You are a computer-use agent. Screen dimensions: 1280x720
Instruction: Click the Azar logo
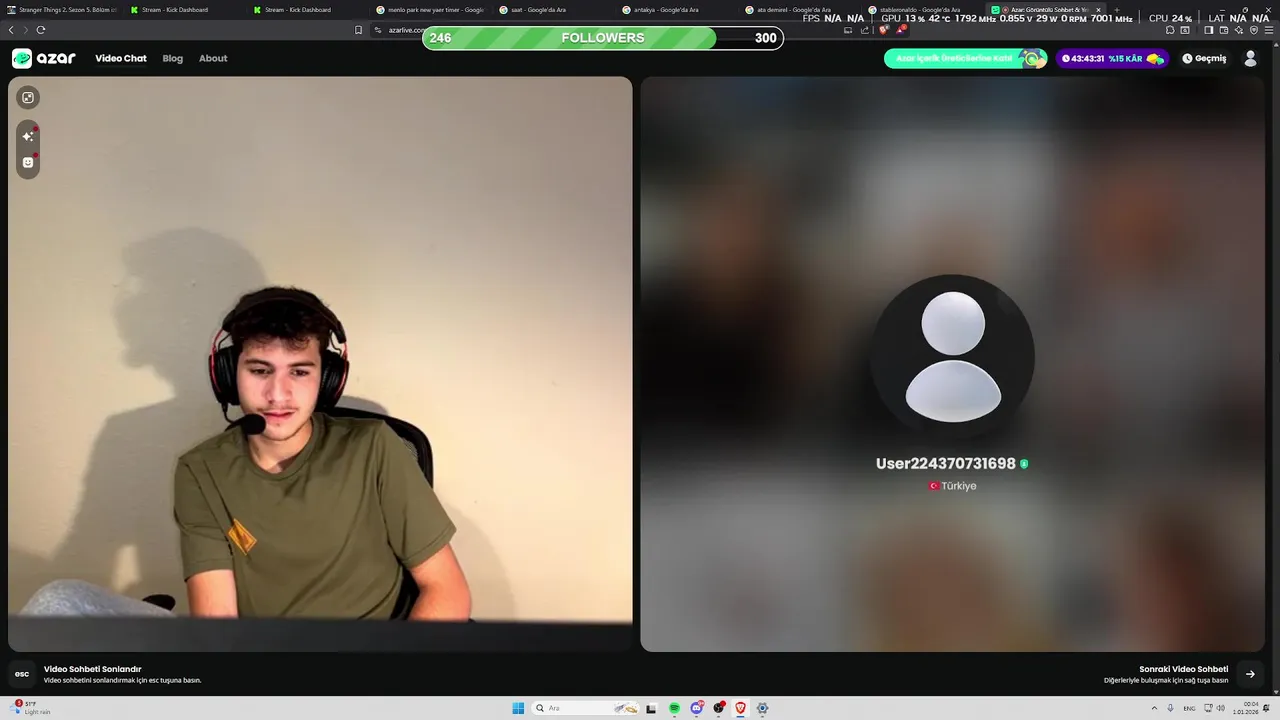(x=44, y=58)
